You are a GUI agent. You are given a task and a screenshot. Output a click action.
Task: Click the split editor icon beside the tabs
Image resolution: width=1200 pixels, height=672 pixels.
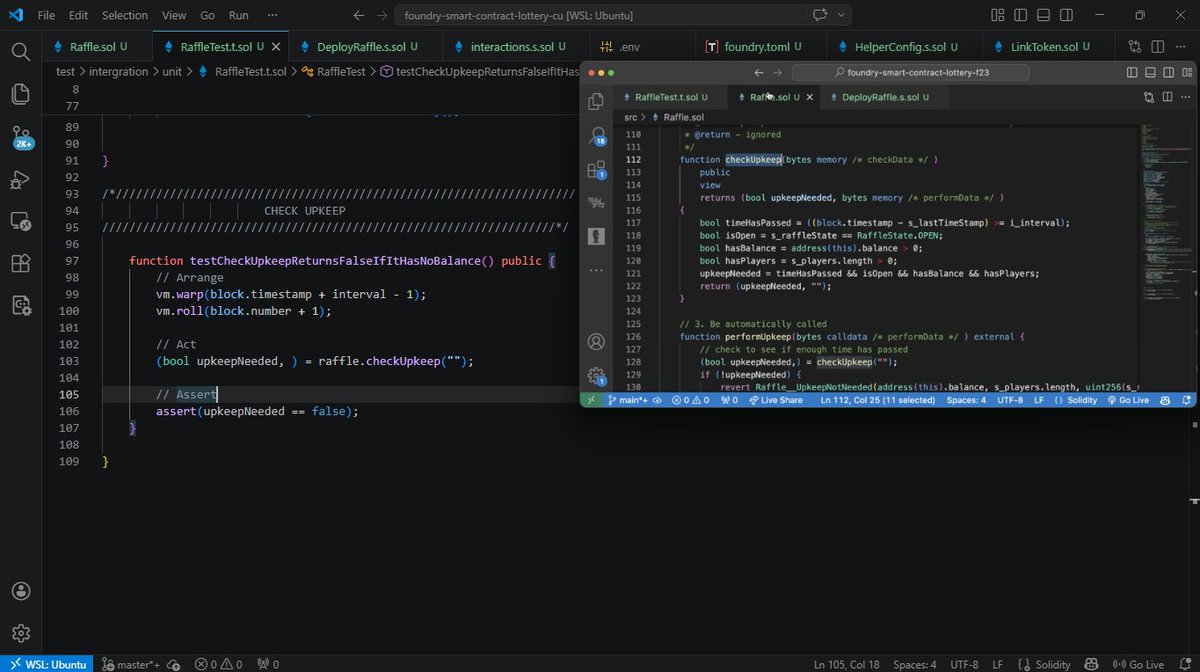click(1157, 46)
